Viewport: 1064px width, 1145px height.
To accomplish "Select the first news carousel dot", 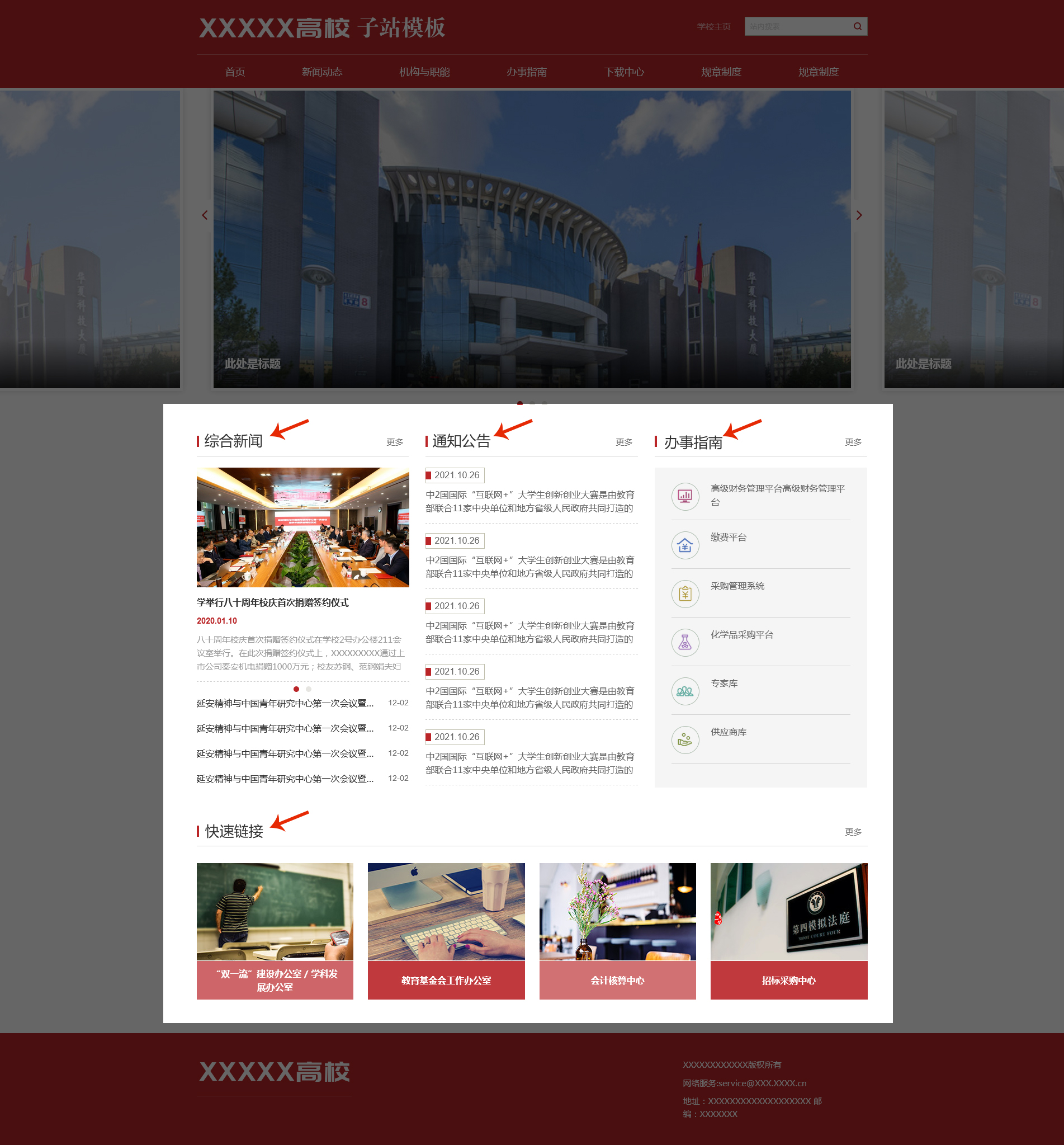I will click(x=296, y=689).
